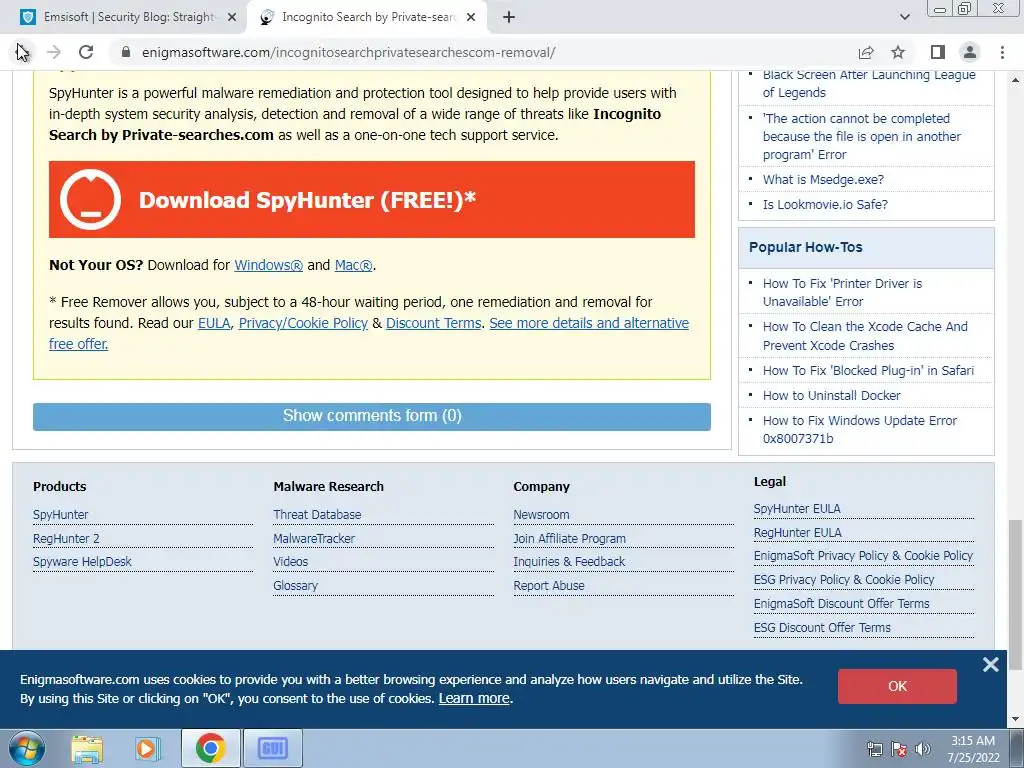
Task: Click the SpyHunter logo circle icon
Action: coord(90,200)
